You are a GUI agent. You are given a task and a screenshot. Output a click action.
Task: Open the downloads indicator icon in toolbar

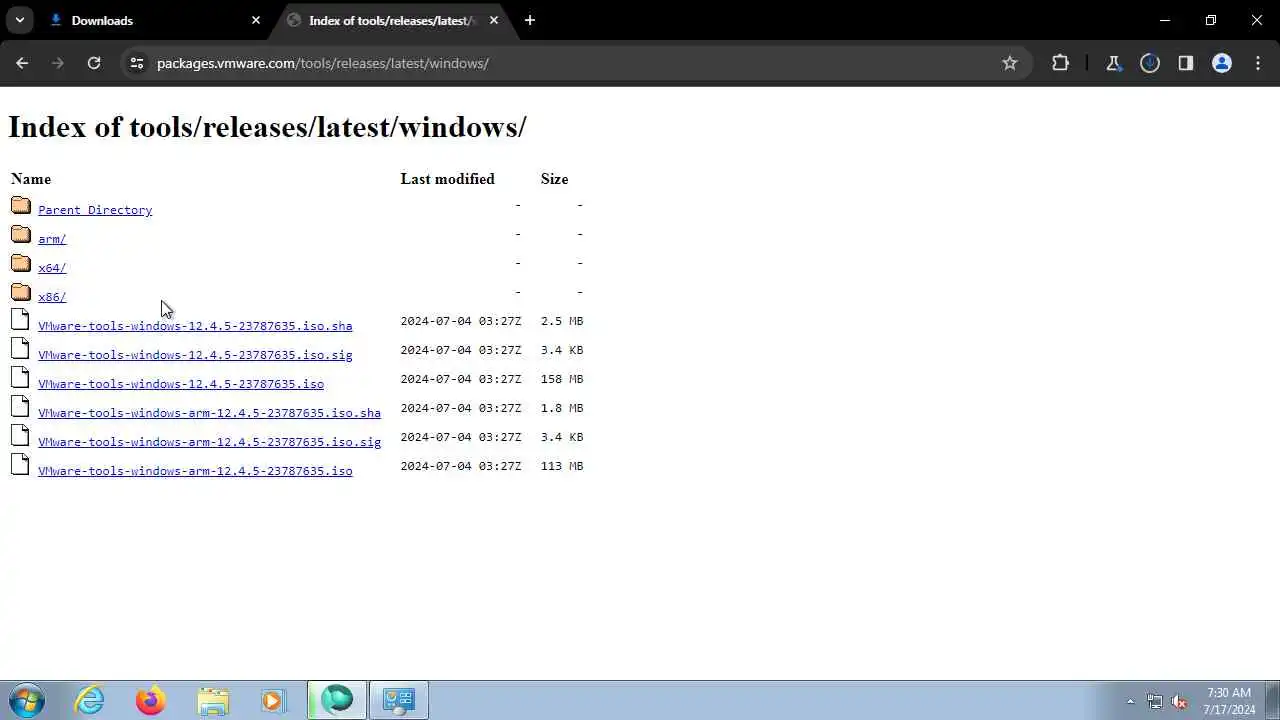pos(1150,63)
